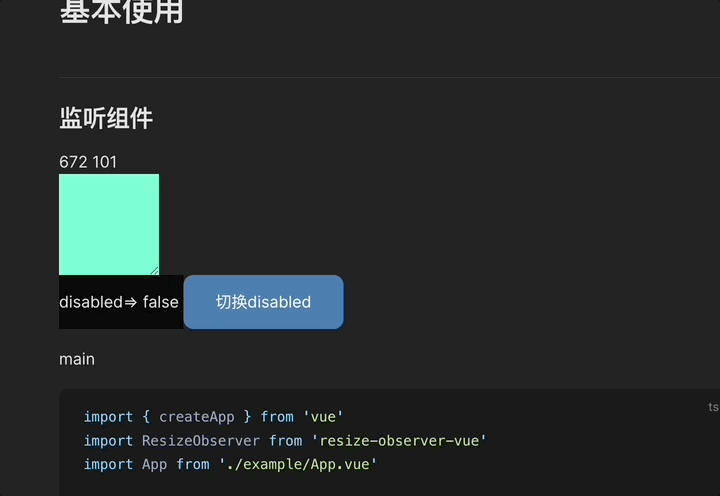The height and width of the screenshot is (496, 720).
Task: Click the 'vue' string in first import
Action: [x=323, y=417]
